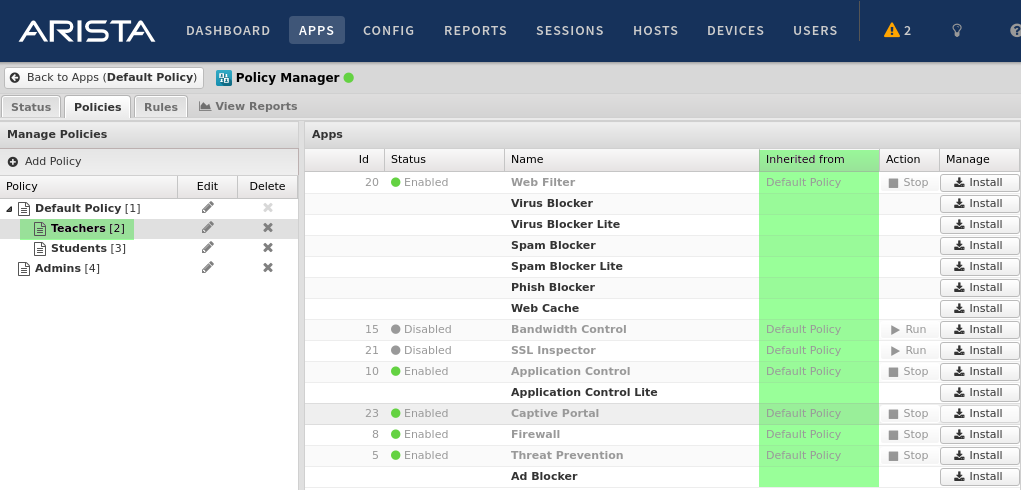The width and height of the screenshot is (1021, 490).
Task: Delete the Teachers policy
Action: click(268, 228)
